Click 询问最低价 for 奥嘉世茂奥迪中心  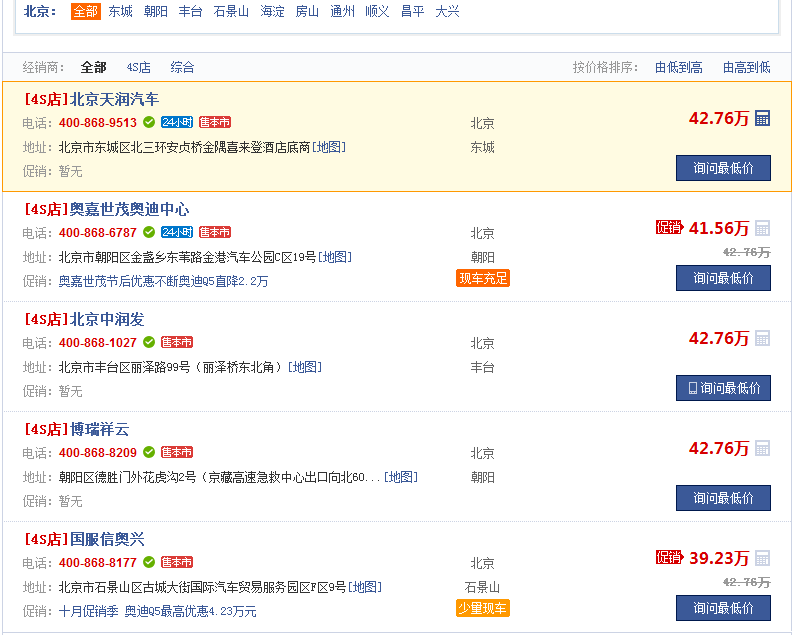(724, 278)
